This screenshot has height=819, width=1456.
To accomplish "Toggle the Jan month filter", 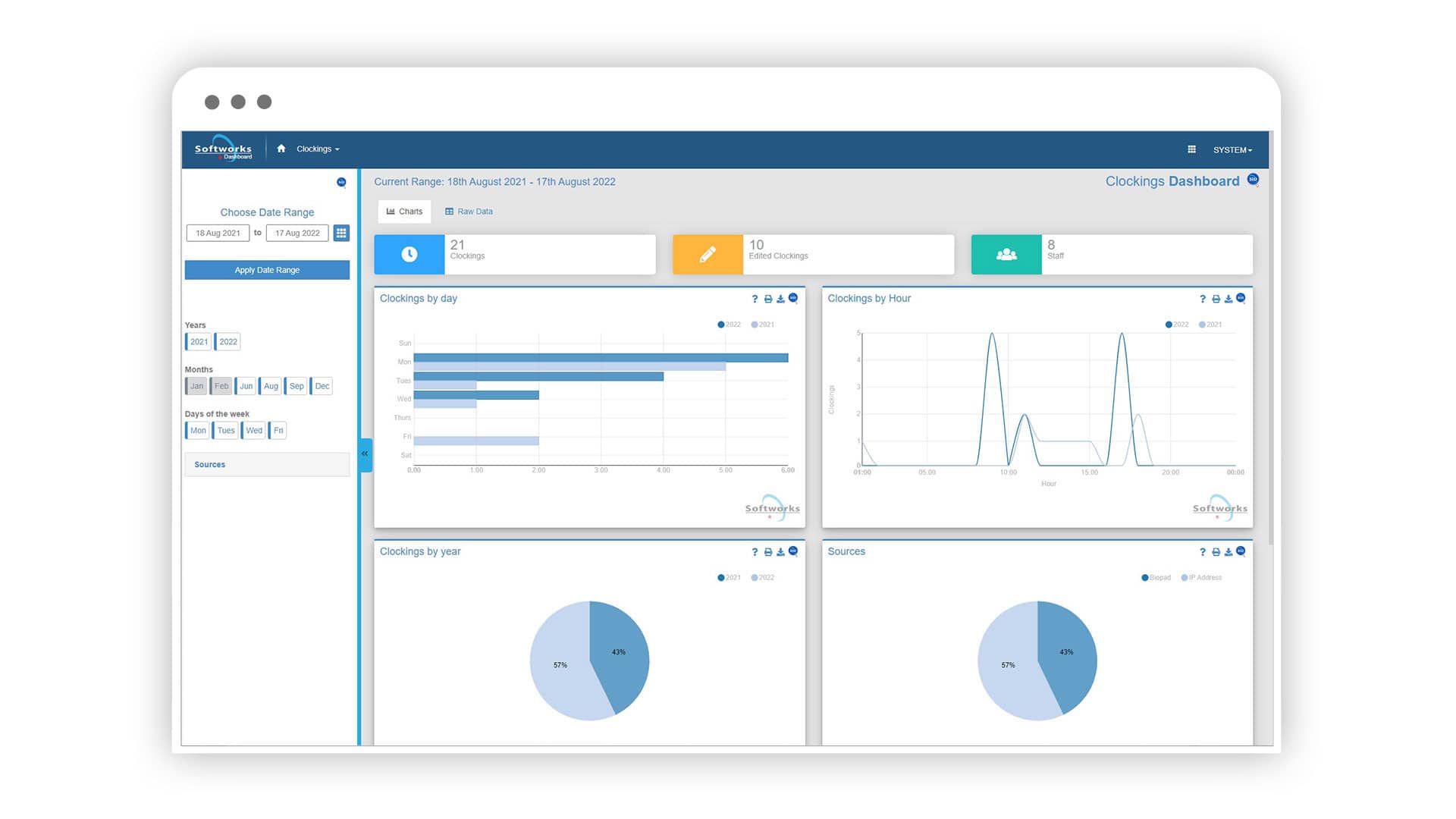I will point(196,386).
